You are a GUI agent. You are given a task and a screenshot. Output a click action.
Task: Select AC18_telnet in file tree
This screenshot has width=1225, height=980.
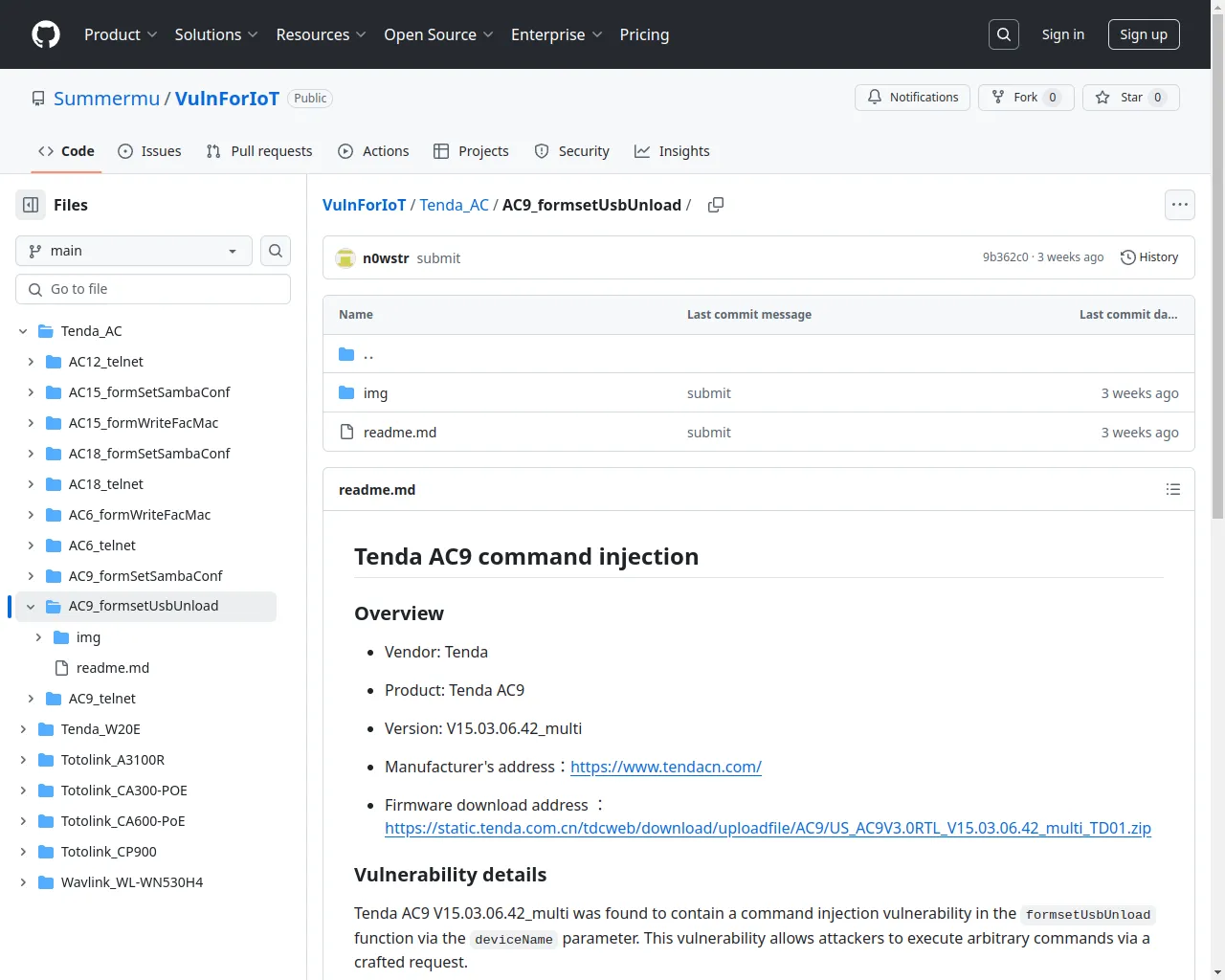click(x=106, y=484)
